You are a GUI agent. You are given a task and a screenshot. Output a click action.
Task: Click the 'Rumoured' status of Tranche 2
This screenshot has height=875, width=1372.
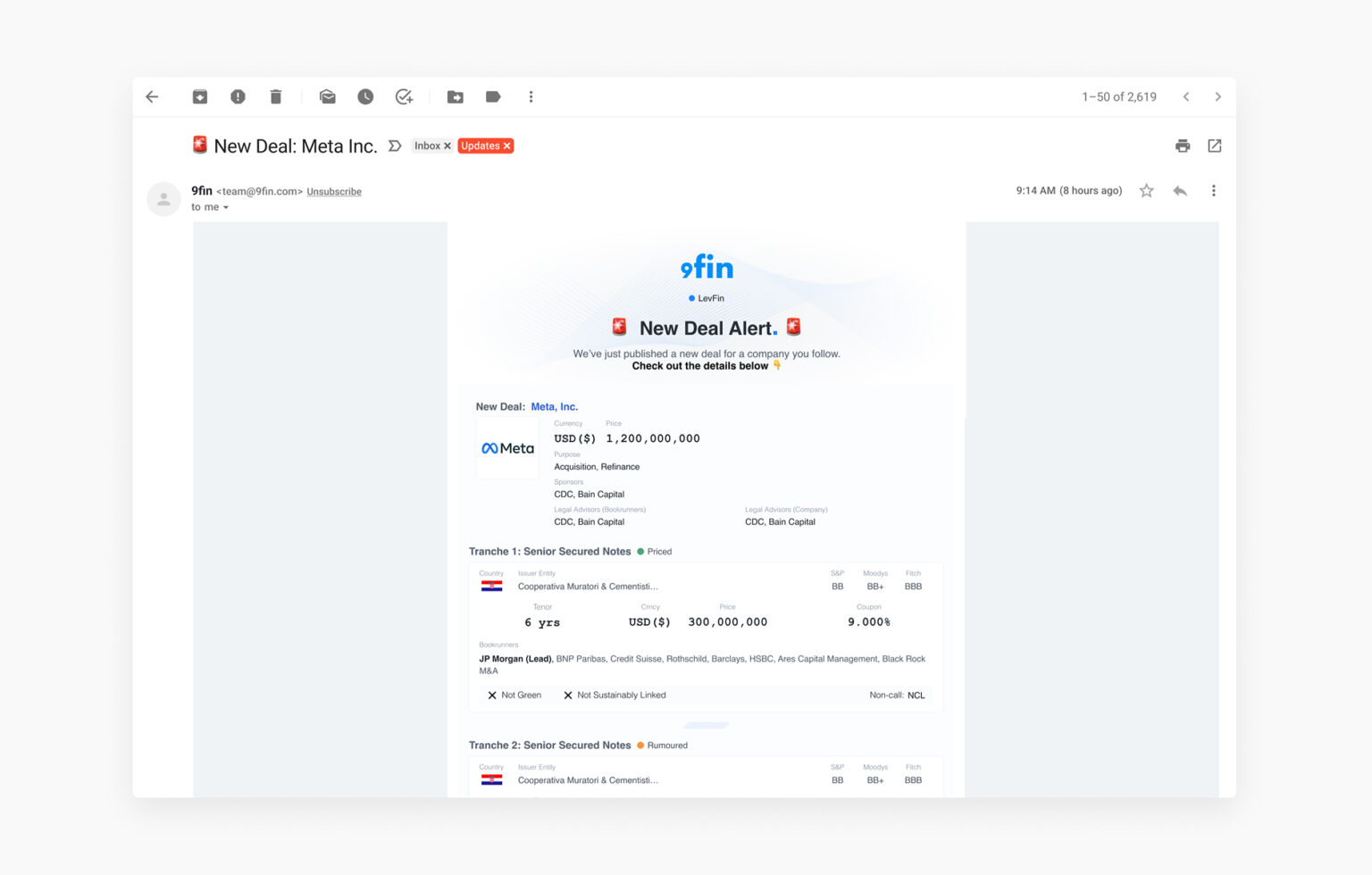(x=663, y=746)
